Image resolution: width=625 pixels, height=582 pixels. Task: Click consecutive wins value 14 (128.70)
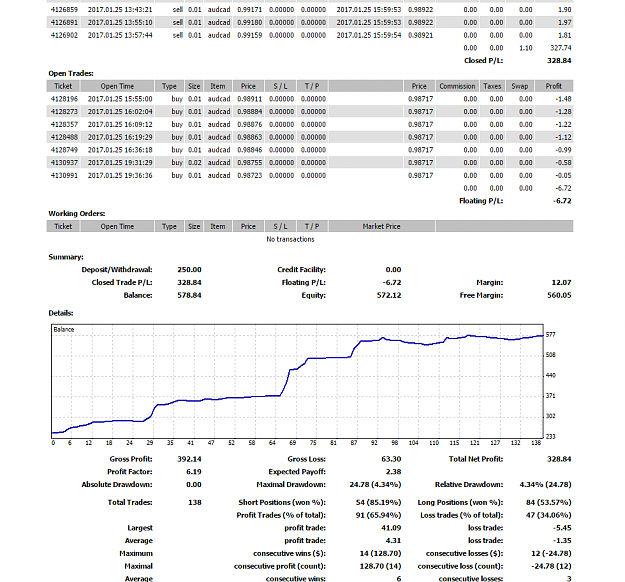pyautogui.click(x=380, y=554)
